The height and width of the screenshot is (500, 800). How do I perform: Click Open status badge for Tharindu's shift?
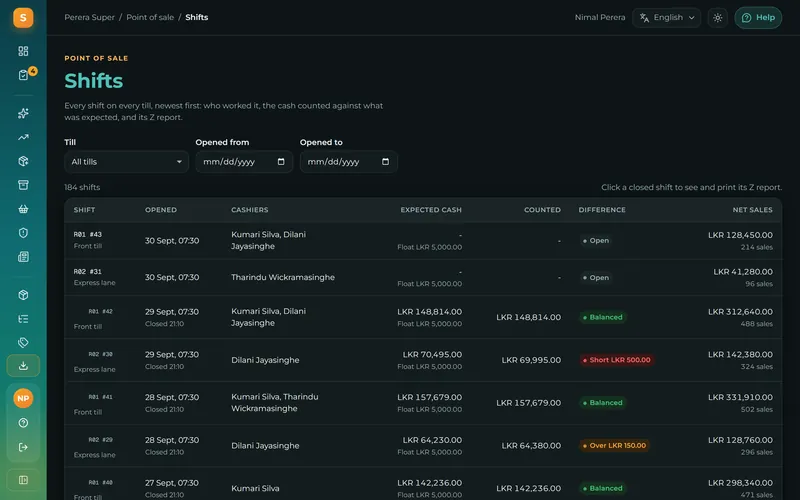[x=596, y=278]
